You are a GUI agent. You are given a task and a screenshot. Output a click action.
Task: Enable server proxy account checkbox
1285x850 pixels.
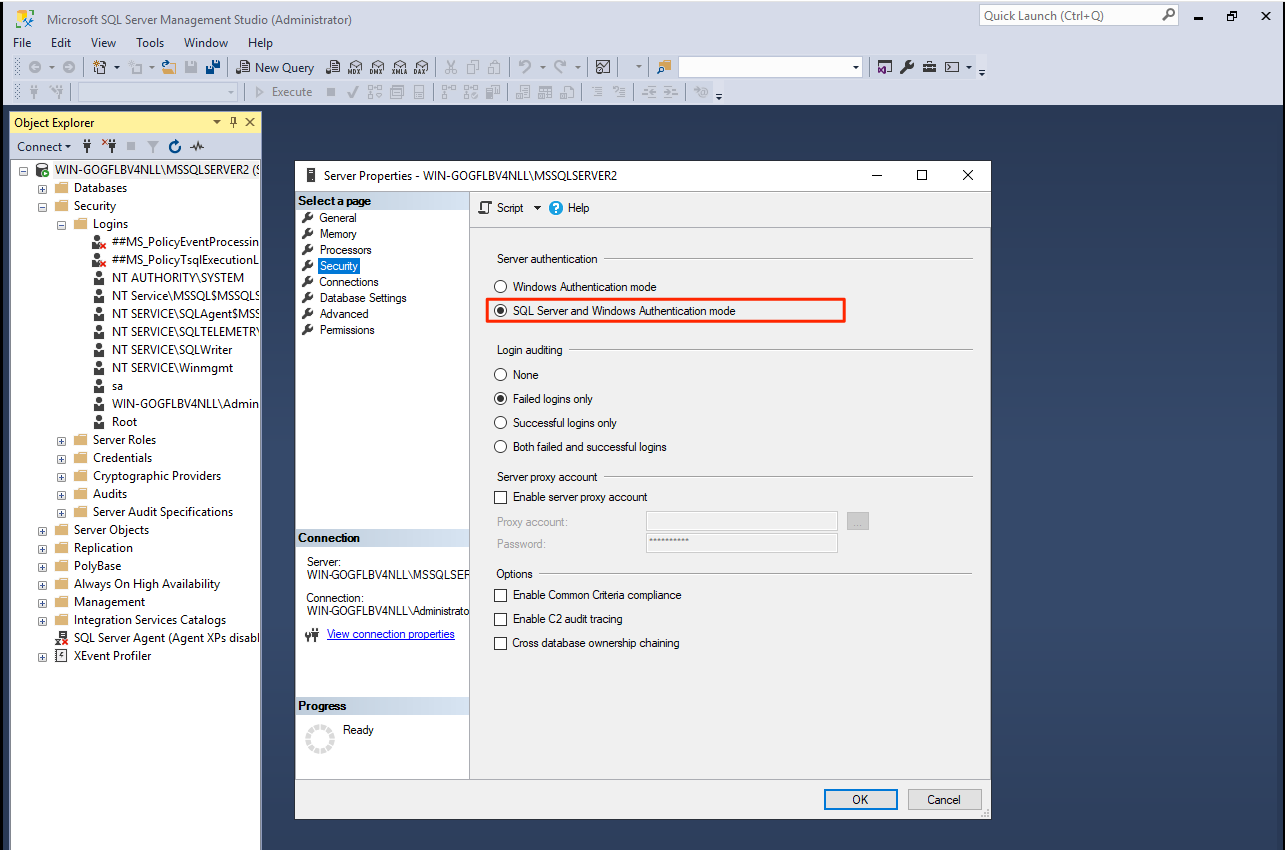pos(501,497)
